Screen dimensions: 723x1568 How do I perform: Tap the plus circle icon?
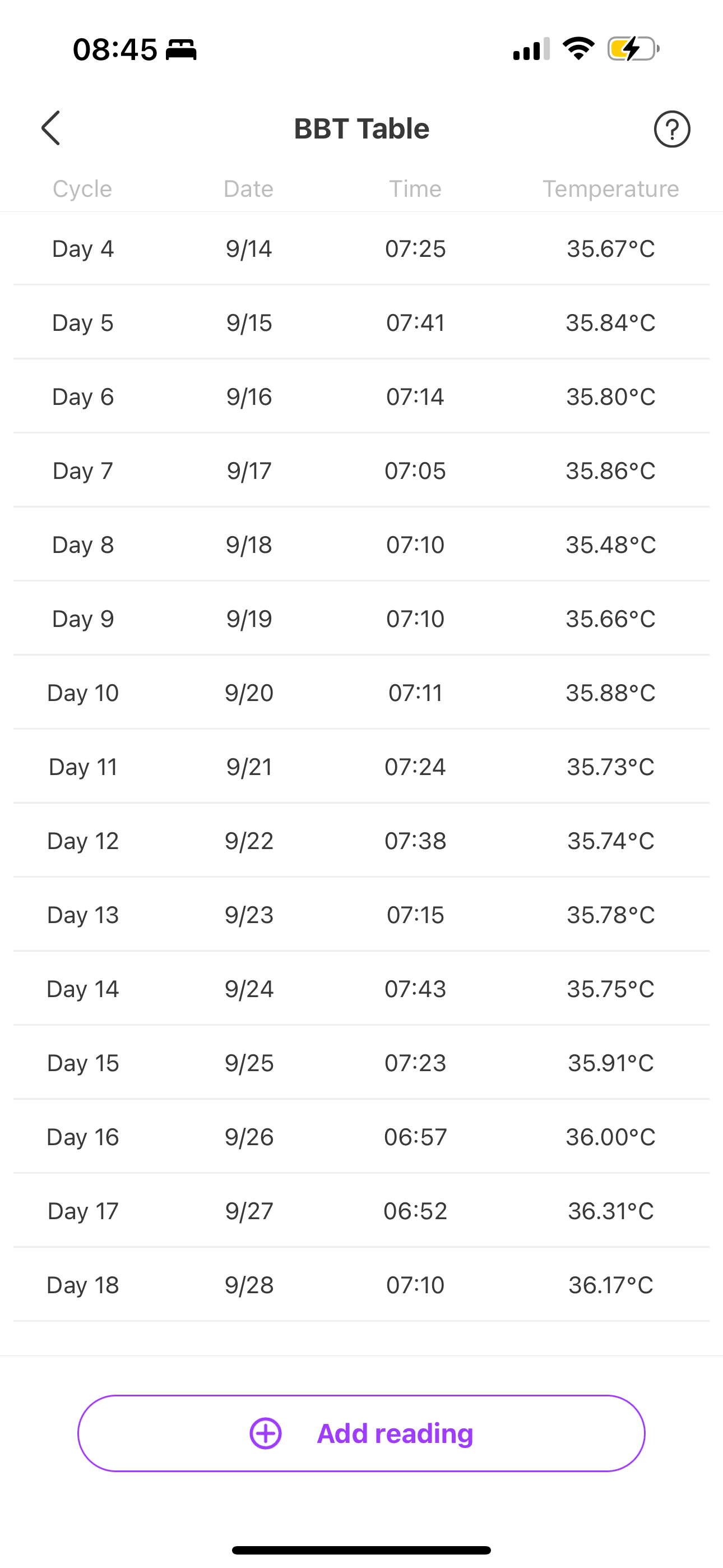[x=266, y=1433]
